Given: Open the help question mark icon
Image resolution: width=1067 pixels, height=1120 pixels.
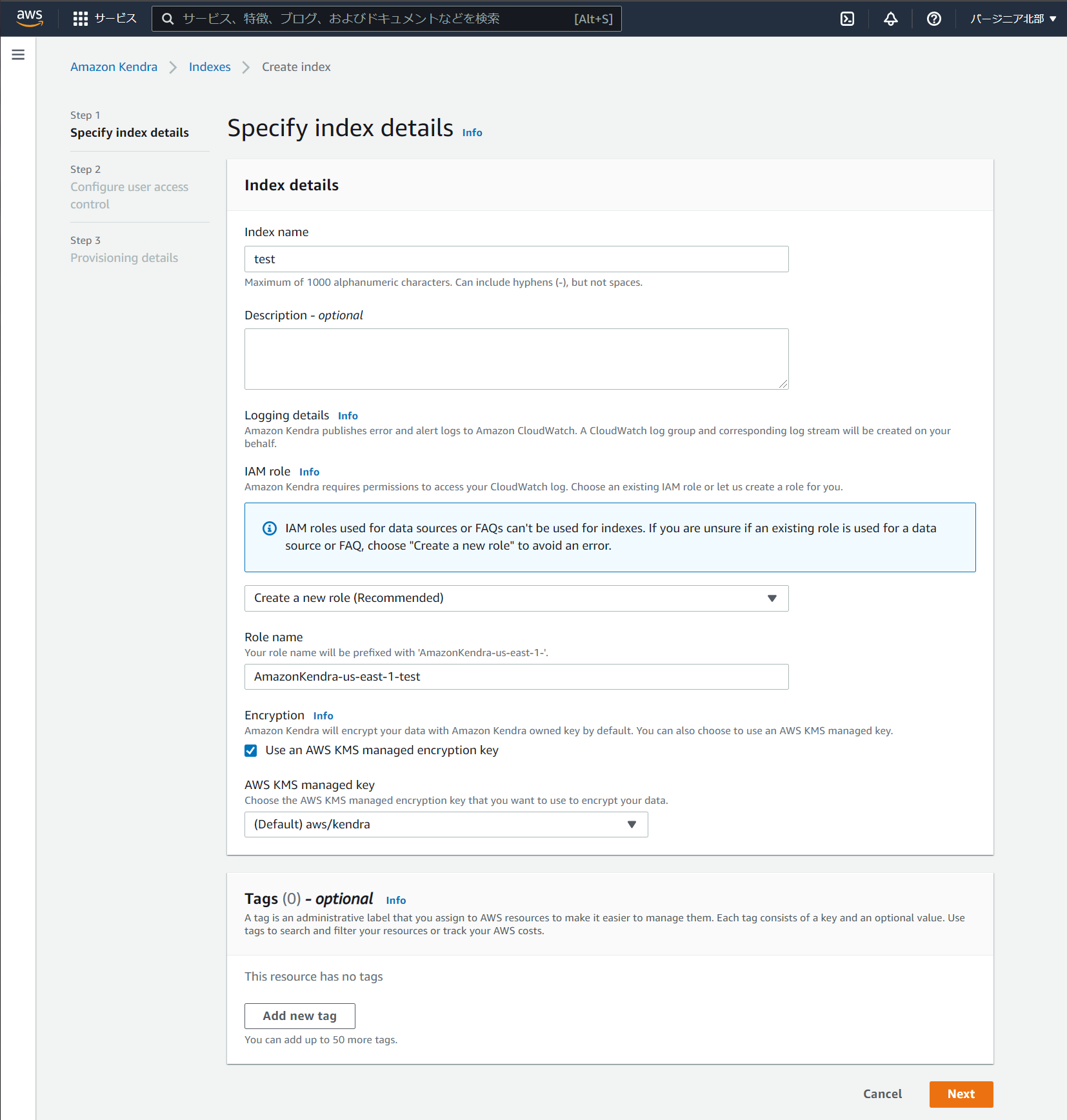Looking at the screenshot, I should coord(933,19).
